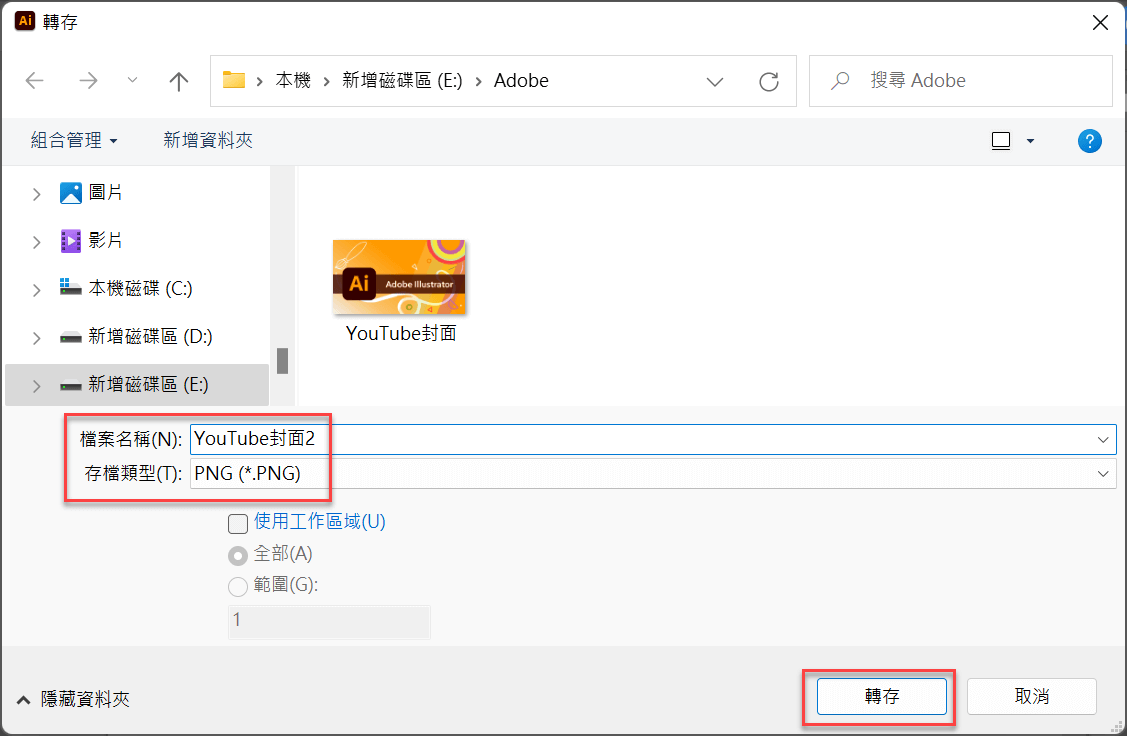
Task: Go forward with the right arrow
Action: point(88,80)
